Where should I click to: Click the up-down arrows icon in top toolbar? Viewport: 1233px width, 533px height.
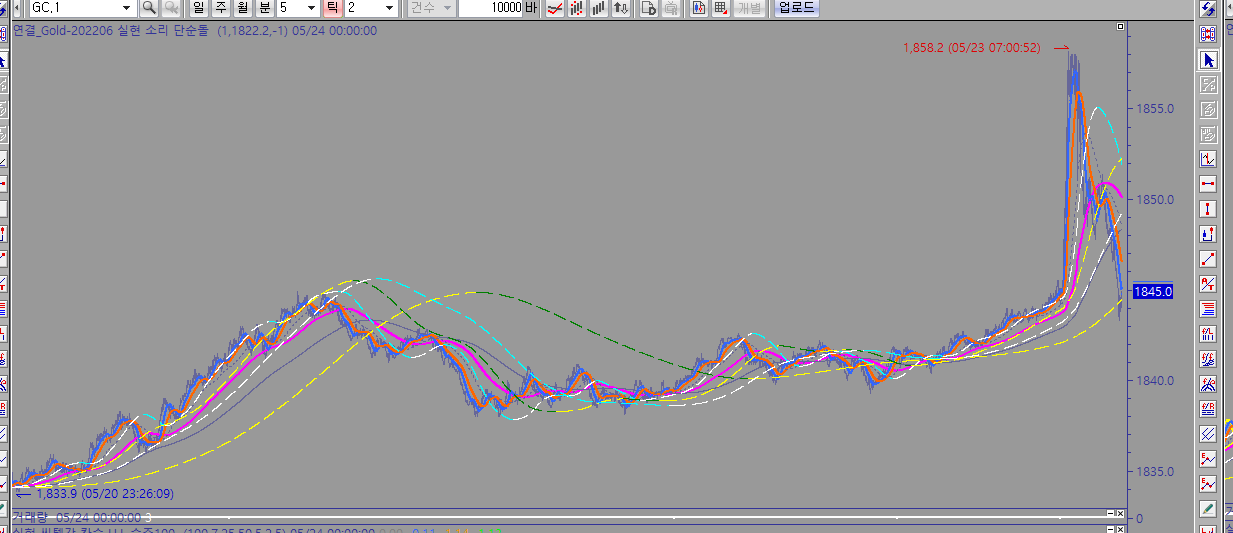tap(621, 8)
